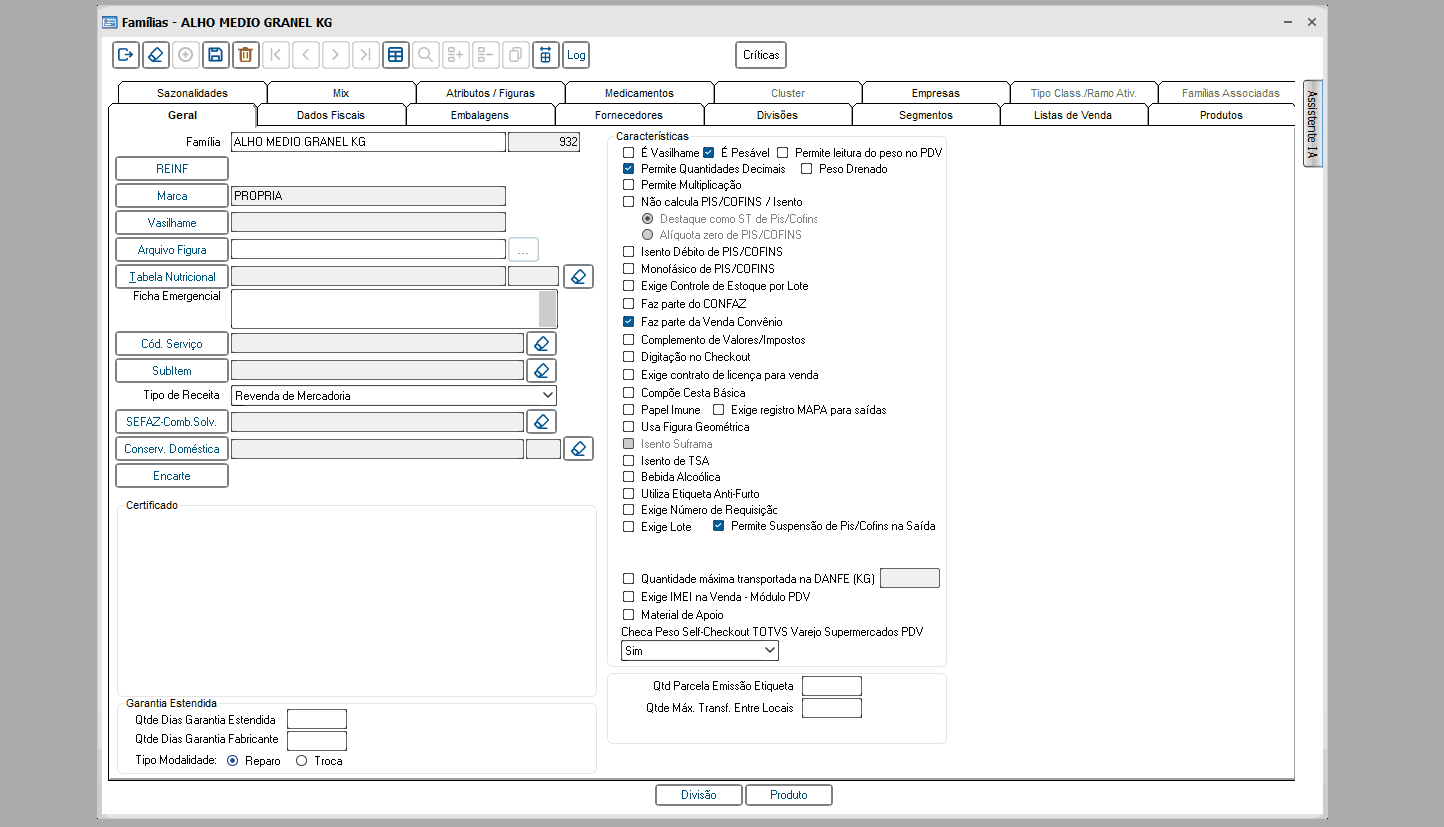
Task: Click the toolbar eraser clear-form icon
Action: pyautogui.click(x=156, y=55)
